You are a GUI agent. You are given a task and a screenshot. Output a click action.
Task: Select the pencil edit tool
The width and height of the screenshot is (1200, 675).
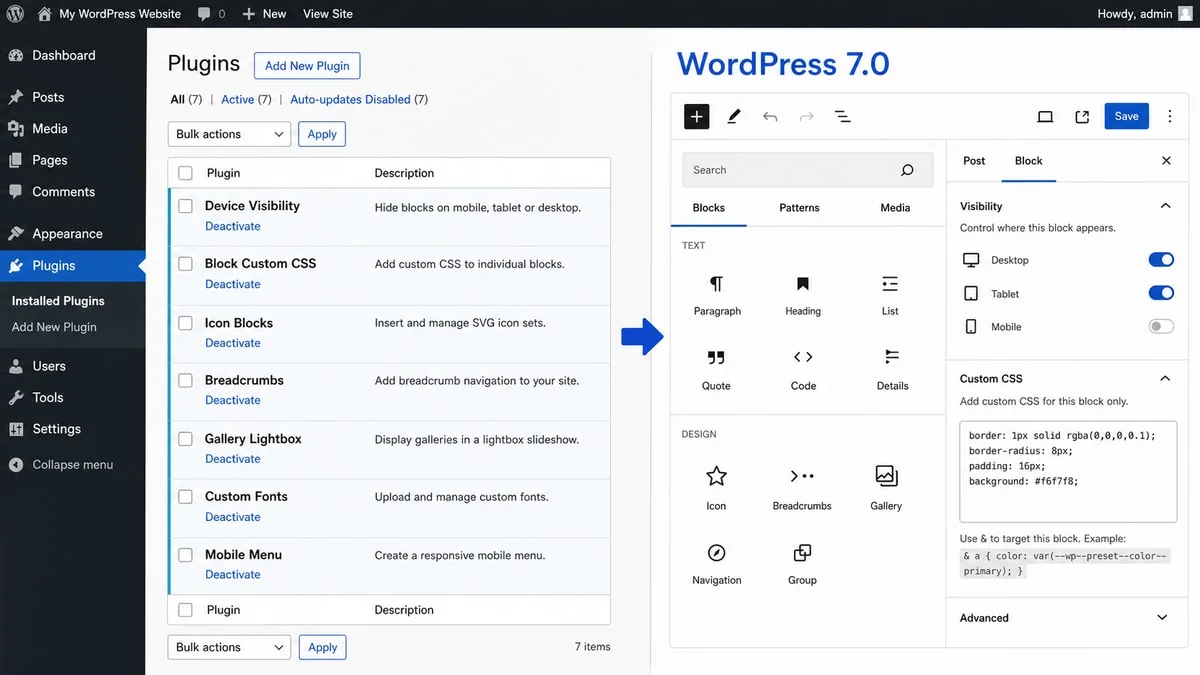pos(733,116)
